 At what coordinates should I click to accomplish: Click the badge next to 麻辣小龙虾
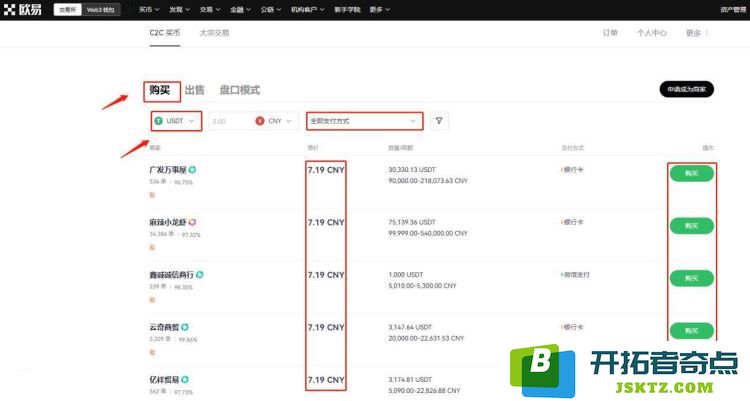click(192, 222)
